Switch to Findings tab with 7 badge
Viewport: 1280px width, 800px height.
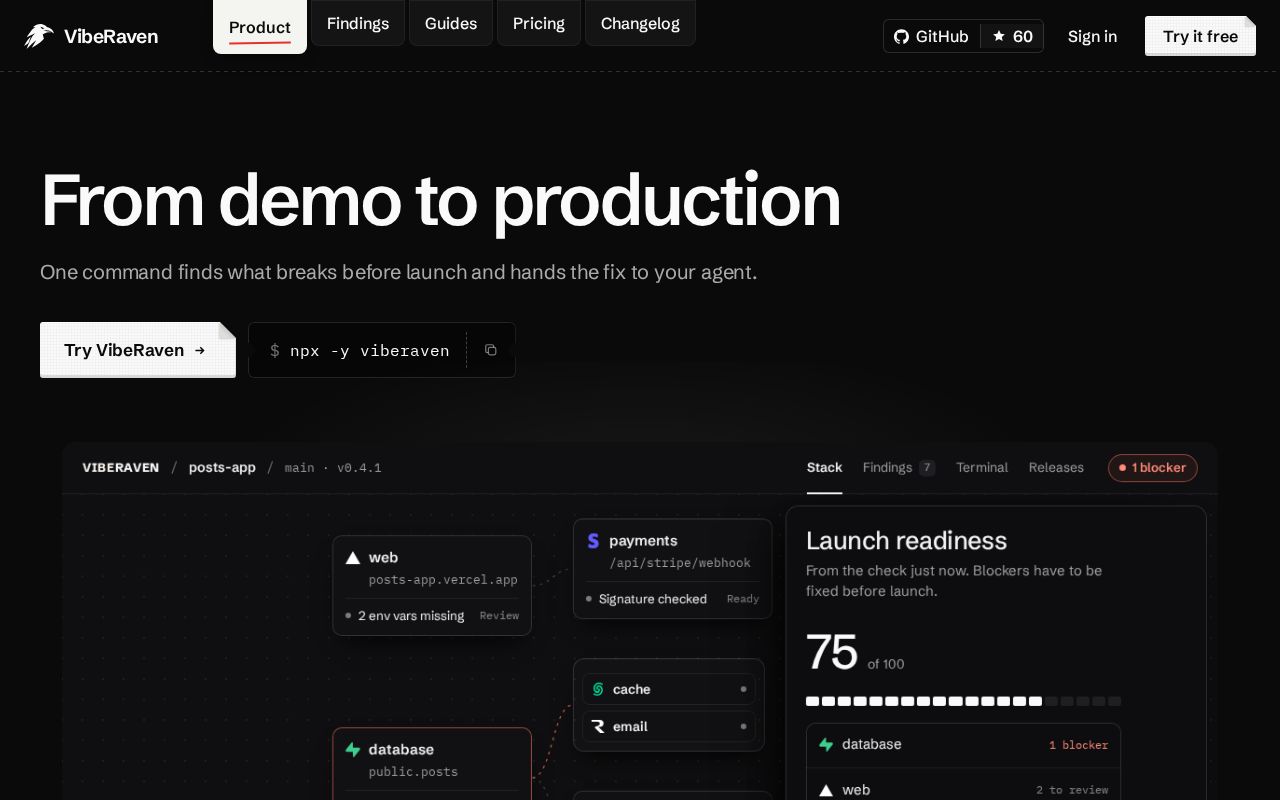click(899, 467)
